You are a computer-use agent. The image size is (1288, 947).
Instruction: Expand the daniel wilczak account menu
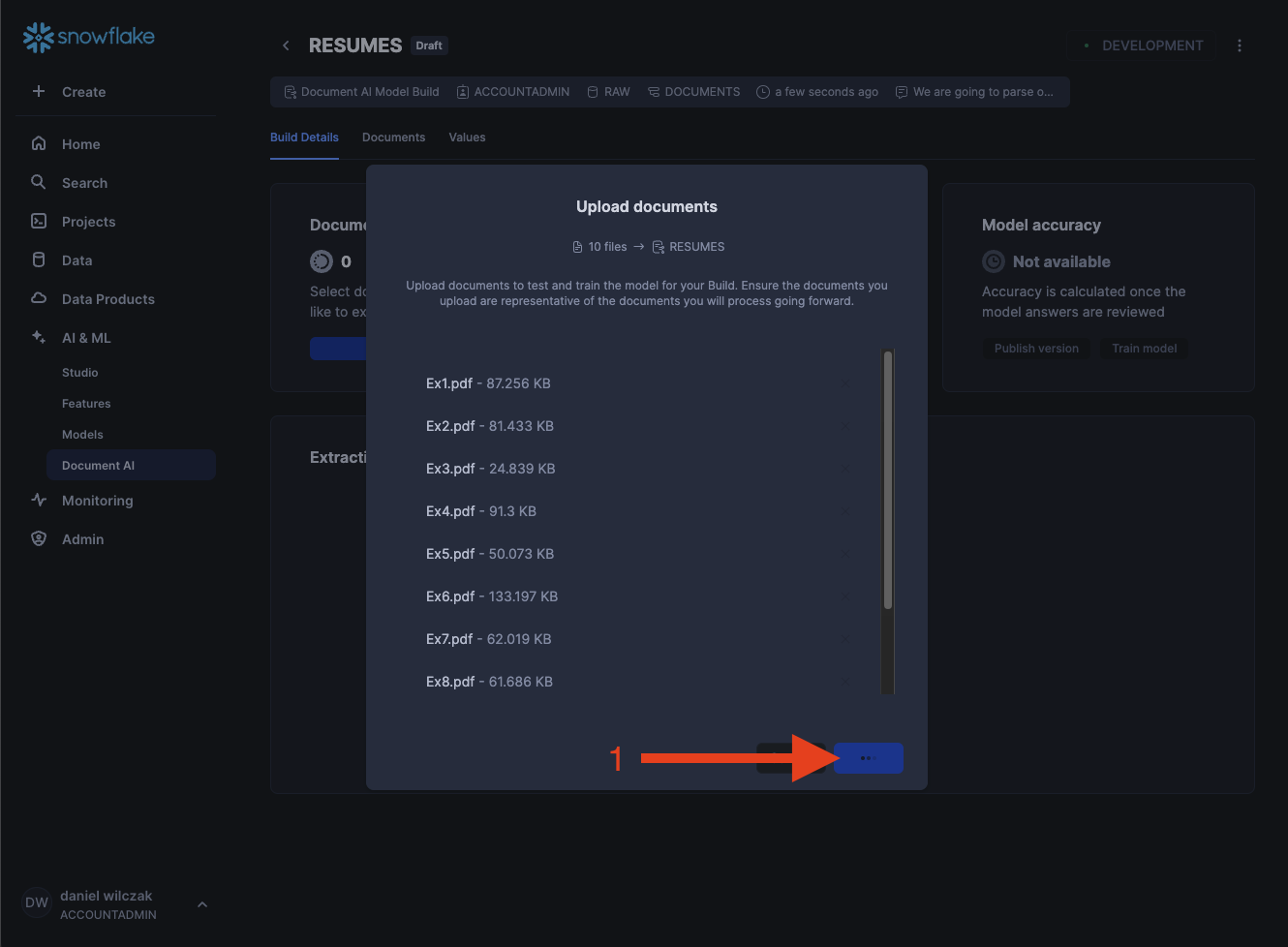[202, 904]
